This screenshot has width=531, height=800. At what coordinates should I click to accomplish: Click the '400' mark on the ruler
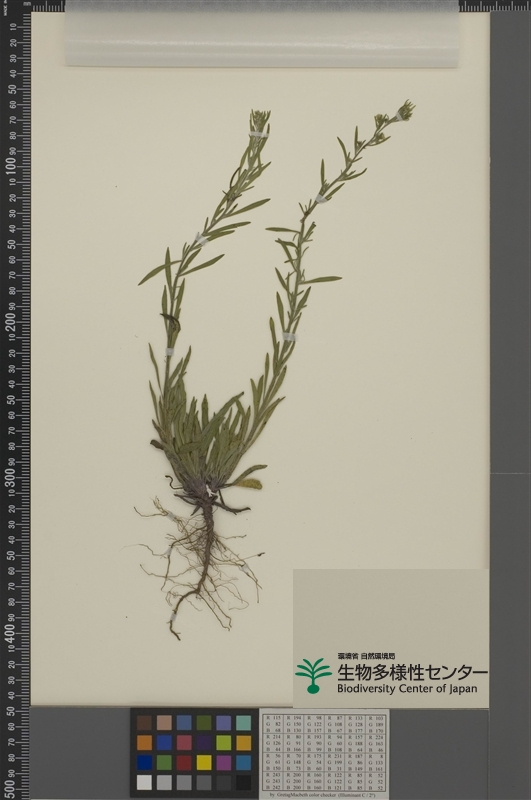[x=11, y=633]
